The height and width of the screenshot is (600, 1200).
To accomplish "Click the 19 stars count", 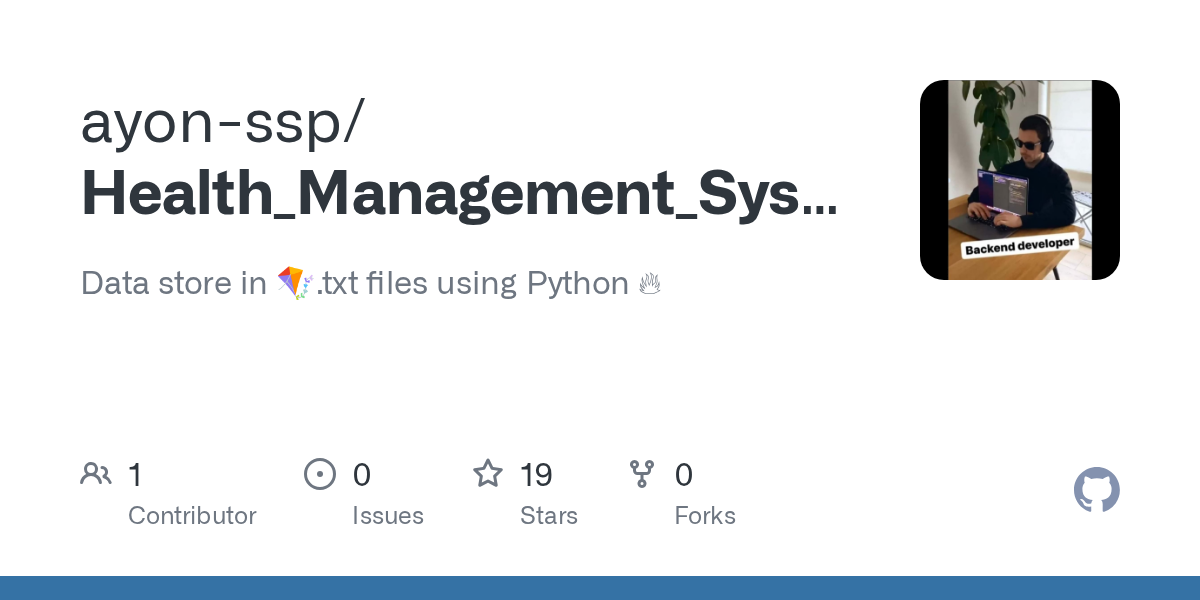I will [537, 475].
